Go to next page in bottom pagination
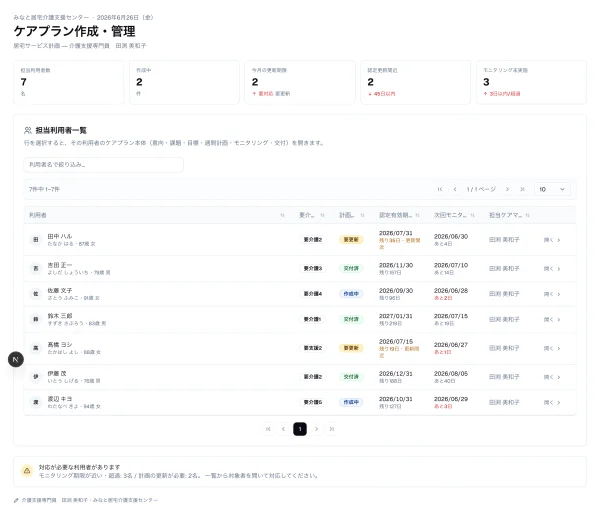This screenshot has height=517, width=600. [x=316, y=429]
